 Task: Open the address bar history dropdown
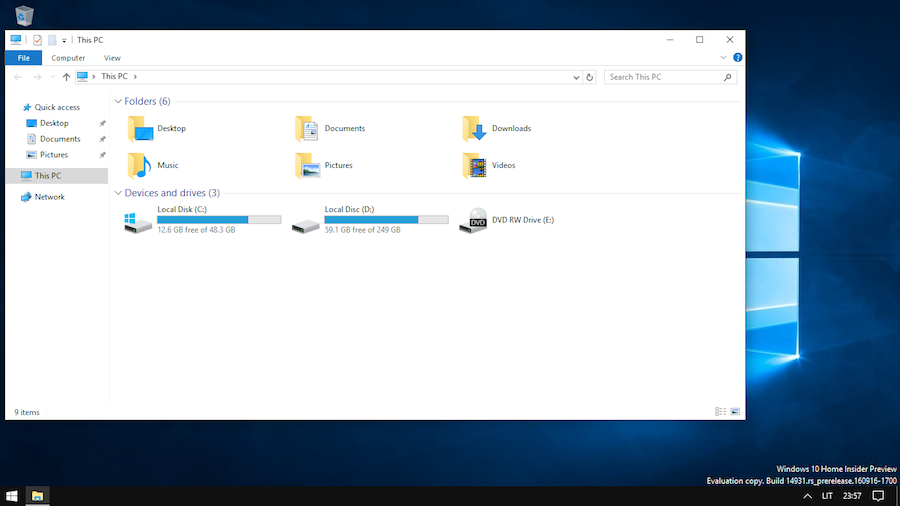576,77
